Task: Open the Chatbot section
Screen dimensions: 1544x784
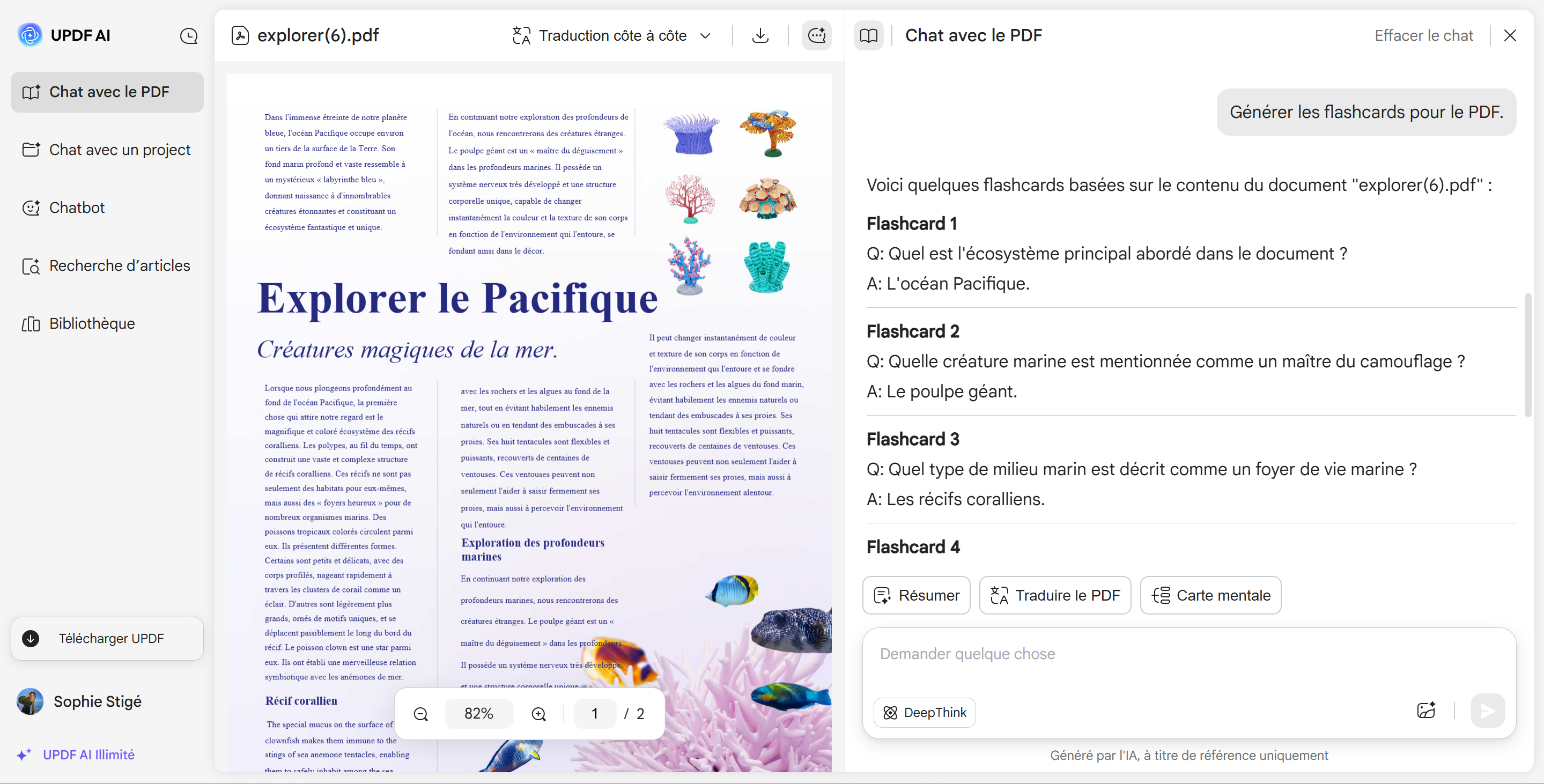Action: coord(107,208)
